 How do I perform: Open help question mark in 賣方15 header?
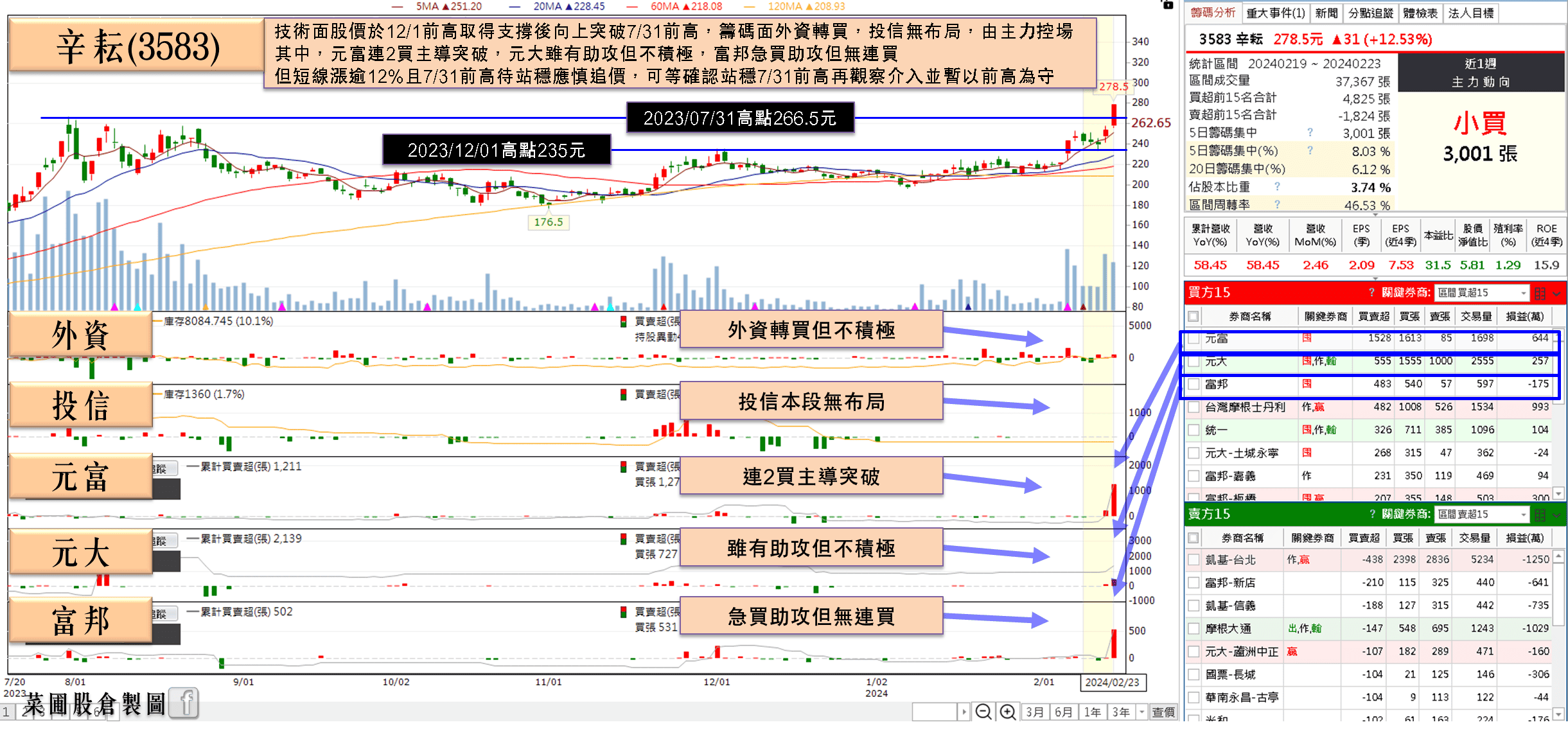click(x=1371, y=514)
